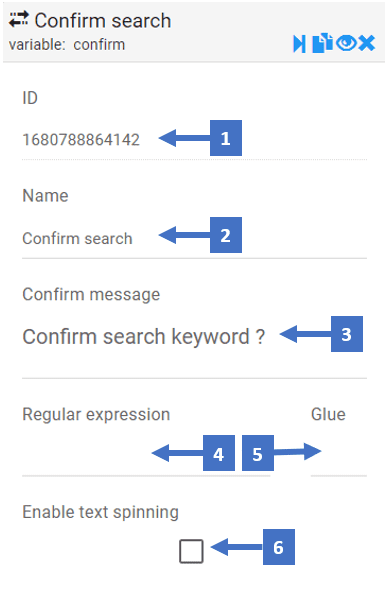Image resolution: width=387 pixels, height=599 pixels.
Task: Click the blue number 1 marker
Action: [226, 138]
